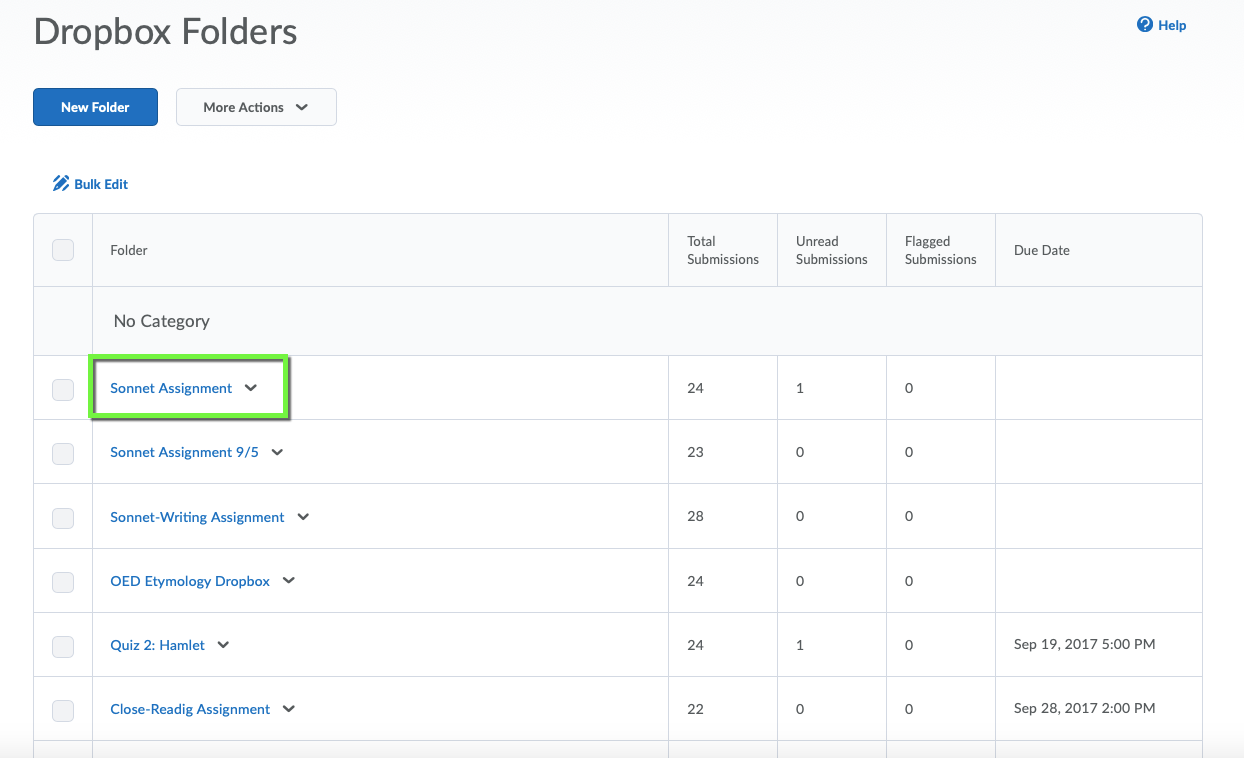Screen dimensions: 1244x758
Task: Toggle the select-all checkbox in header
Action: (x=63, y=250)
